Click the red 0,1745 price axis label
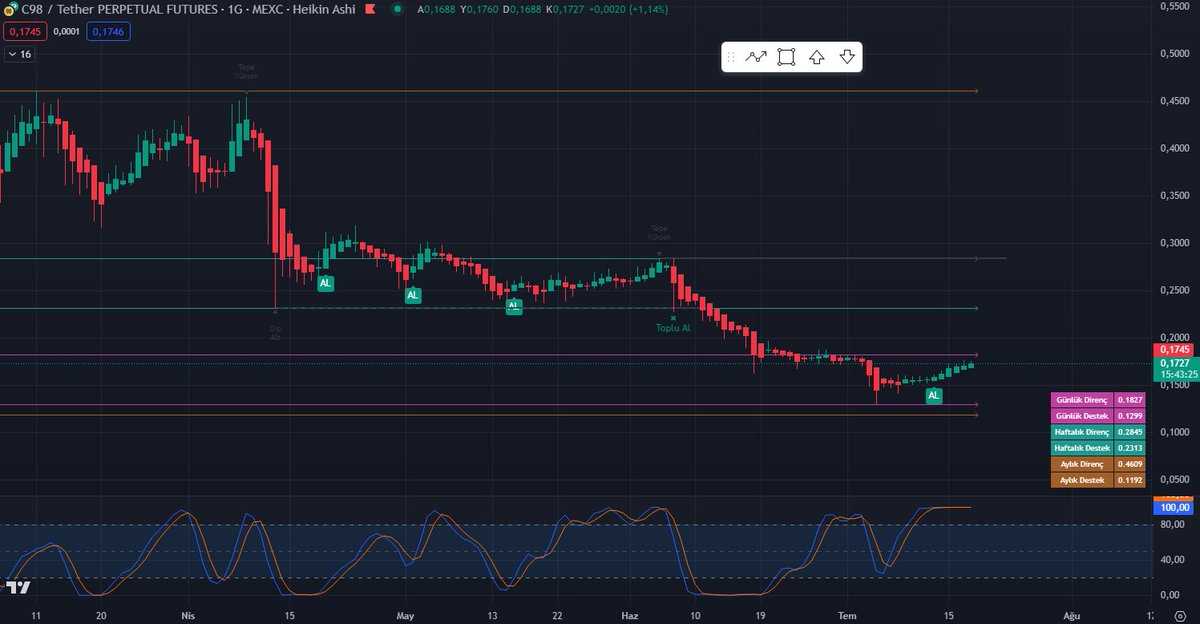This screenshot has width=1200, height=624. 1173,350
